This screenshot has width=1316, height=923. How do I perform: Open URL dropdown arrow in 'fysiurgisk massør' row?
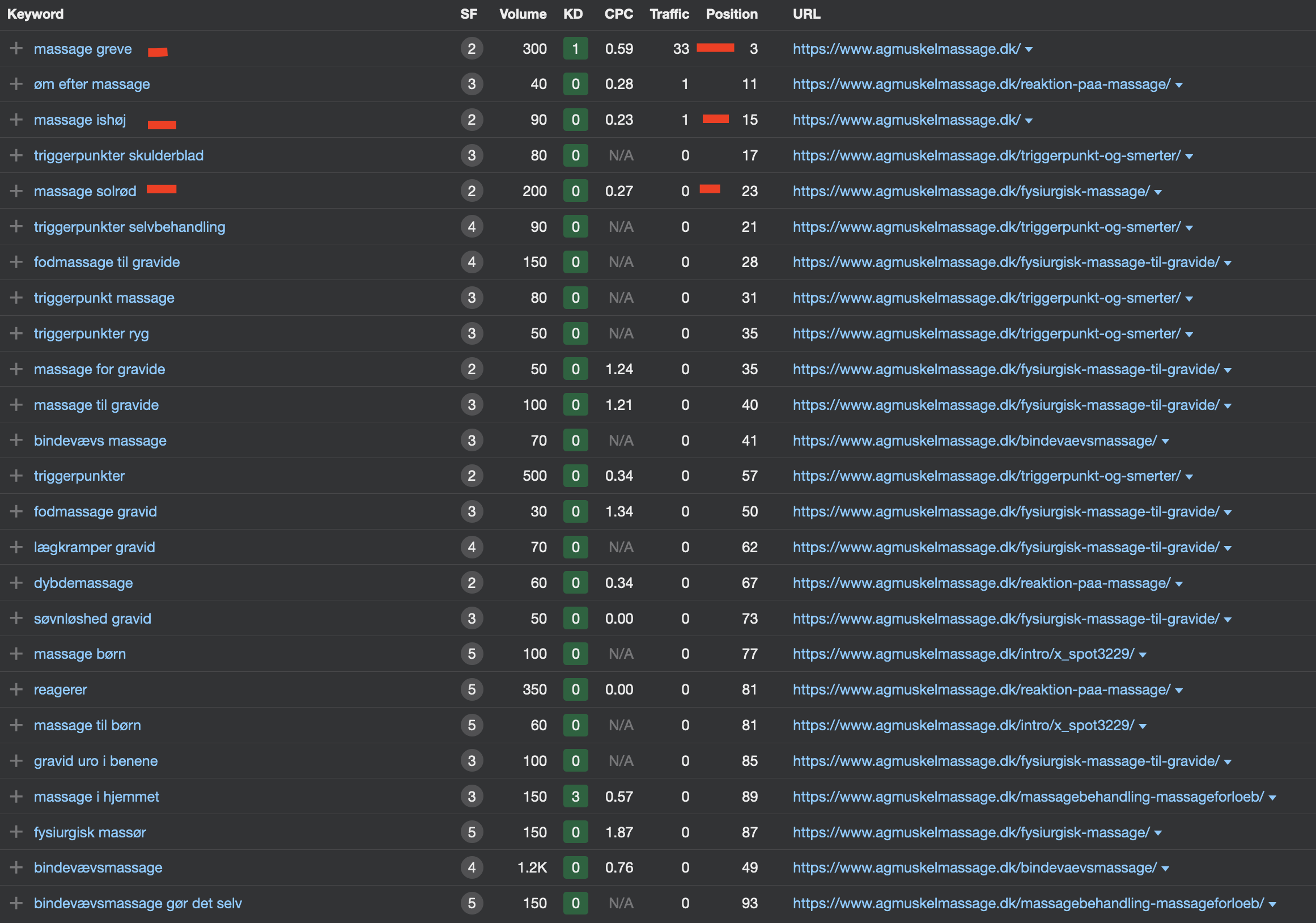pyautogui.click(x=1158, y=833)
